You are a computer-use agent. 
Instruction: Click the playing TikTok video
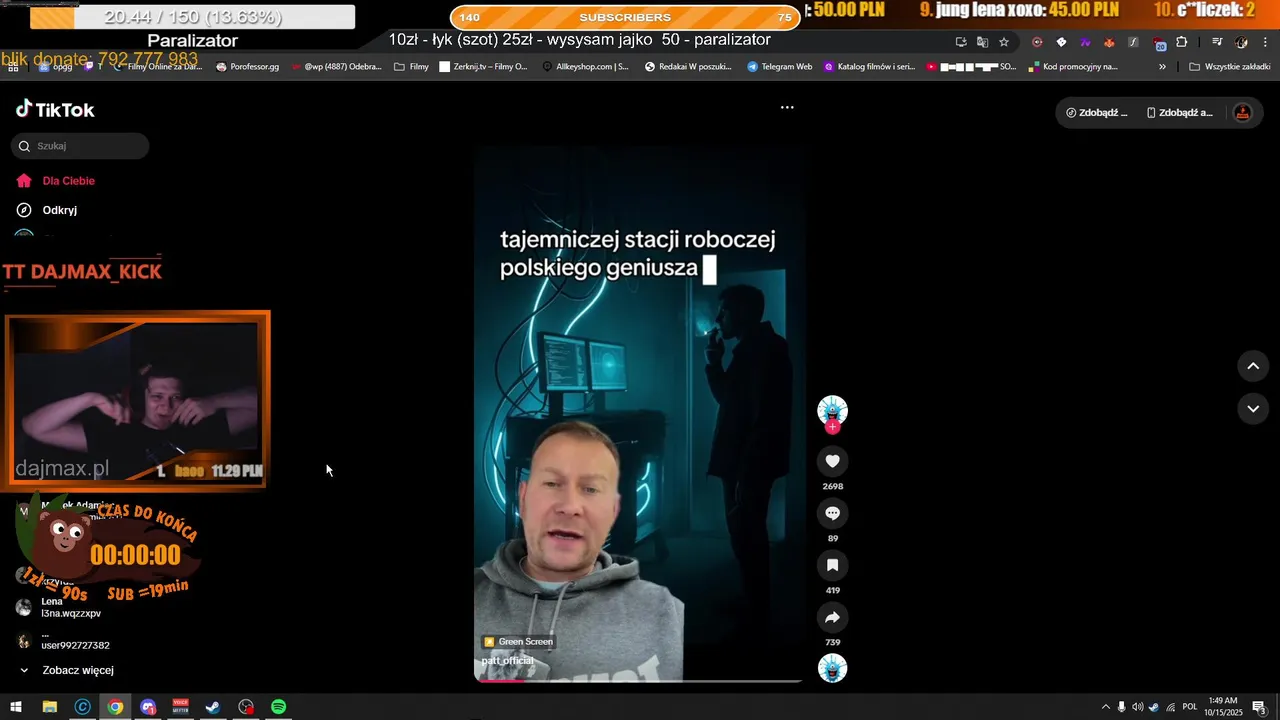(638, 414)
